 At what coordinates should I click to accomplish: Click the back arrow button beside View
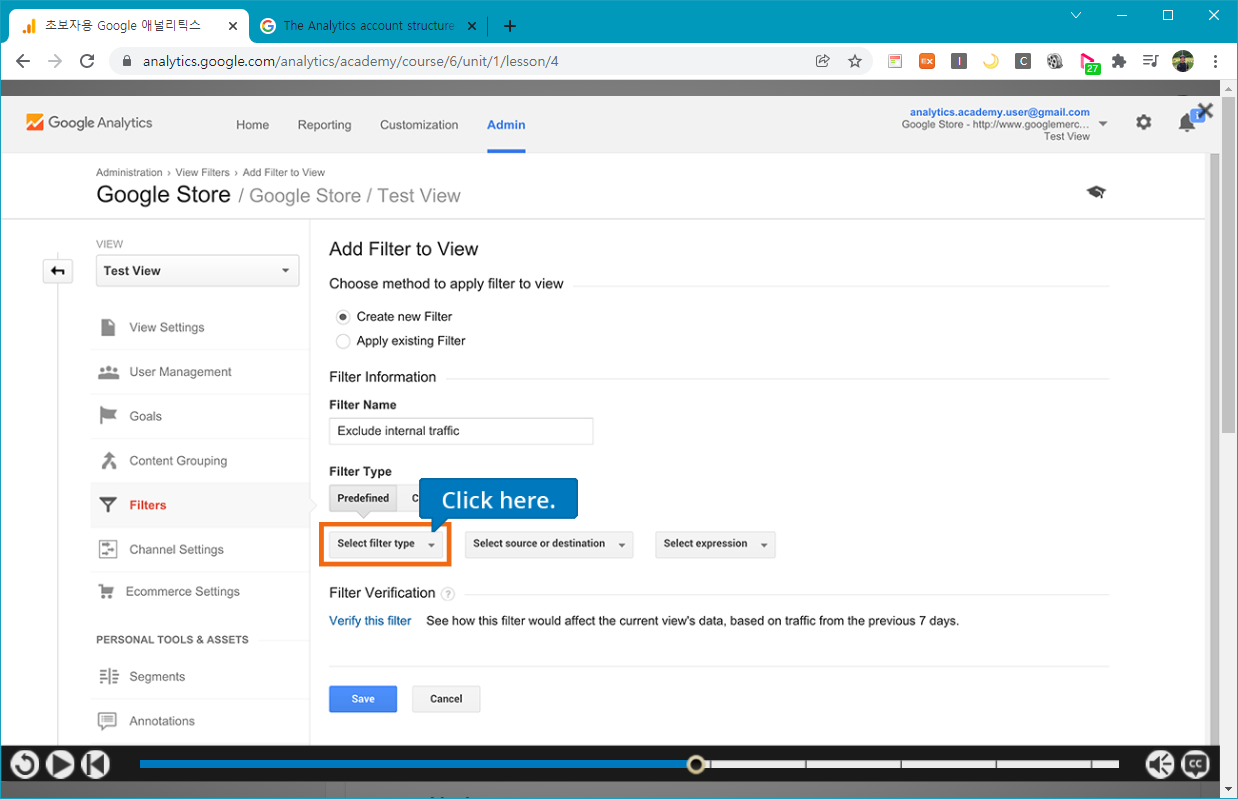(58, 271)
